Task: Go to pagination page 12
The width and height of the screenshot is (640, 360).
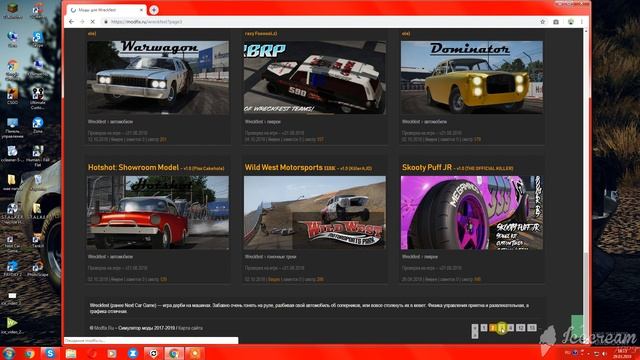Action: pyautogui.click(x=521, y=328)
